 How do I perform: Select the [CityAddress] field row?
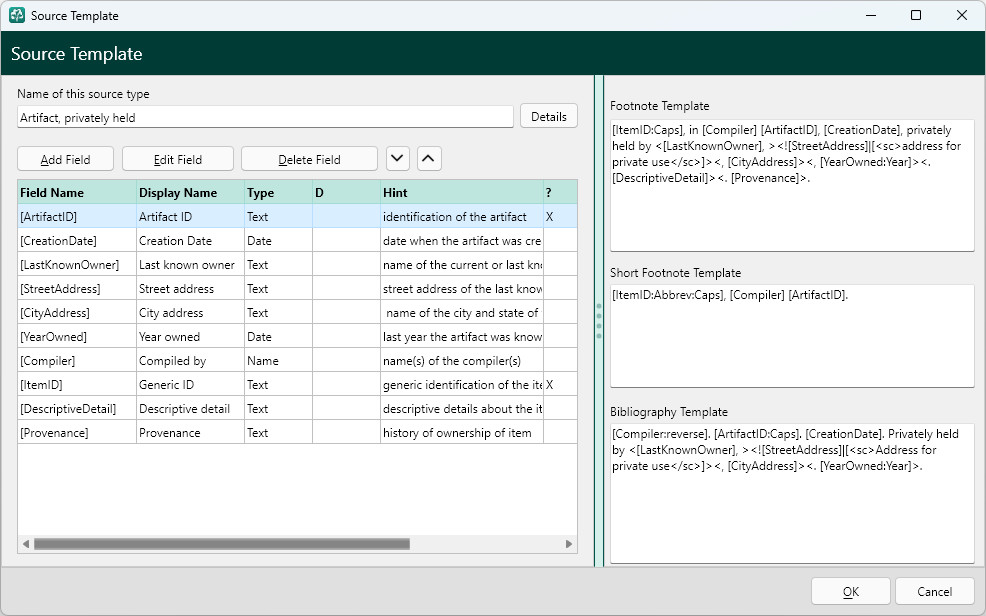tap(297, 312)
